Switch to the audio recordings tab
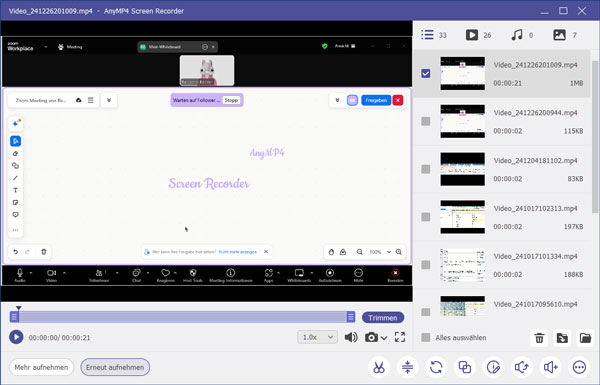This screenshot has width=600, height=385. click(x=522, y=35)
